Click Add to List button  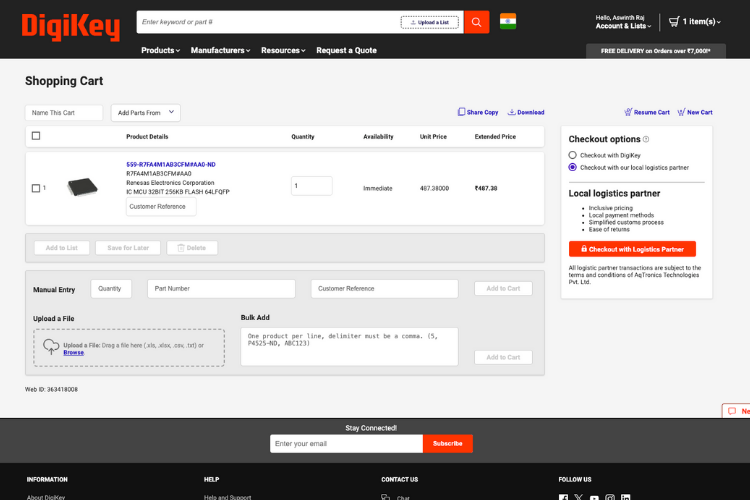coord(62,248)
